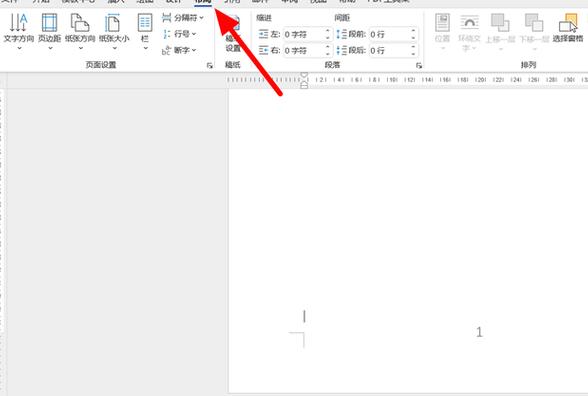The height and width of the screenshot is (396, 588).
Task: Increase the 左 left indent stepper
Action: click(x=327, y=31)
